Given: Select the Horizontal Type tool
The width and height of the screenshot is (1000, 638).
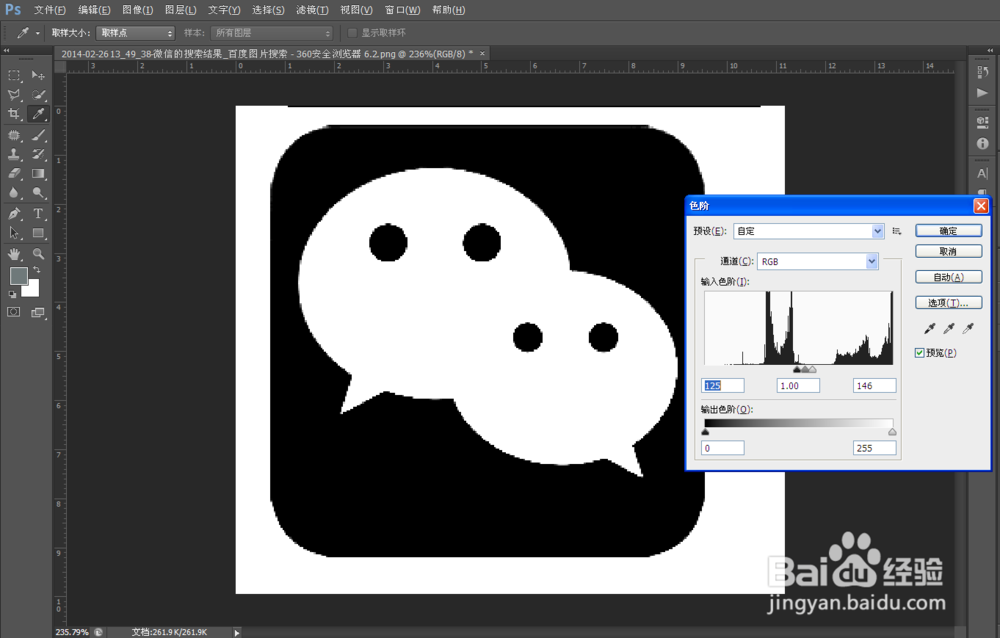Looking at the screenshot, I should pos(38,214).
